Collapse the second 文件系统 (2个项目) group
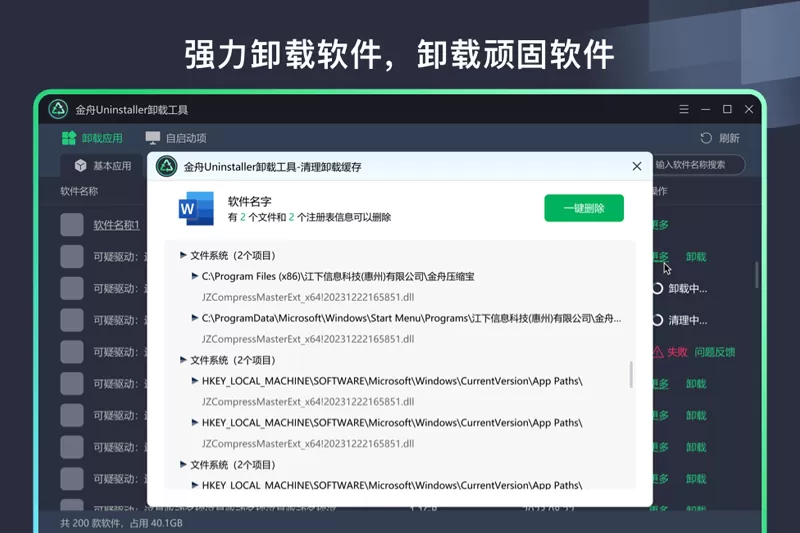This screenshot has width=800, height=533. click(183, 360)
